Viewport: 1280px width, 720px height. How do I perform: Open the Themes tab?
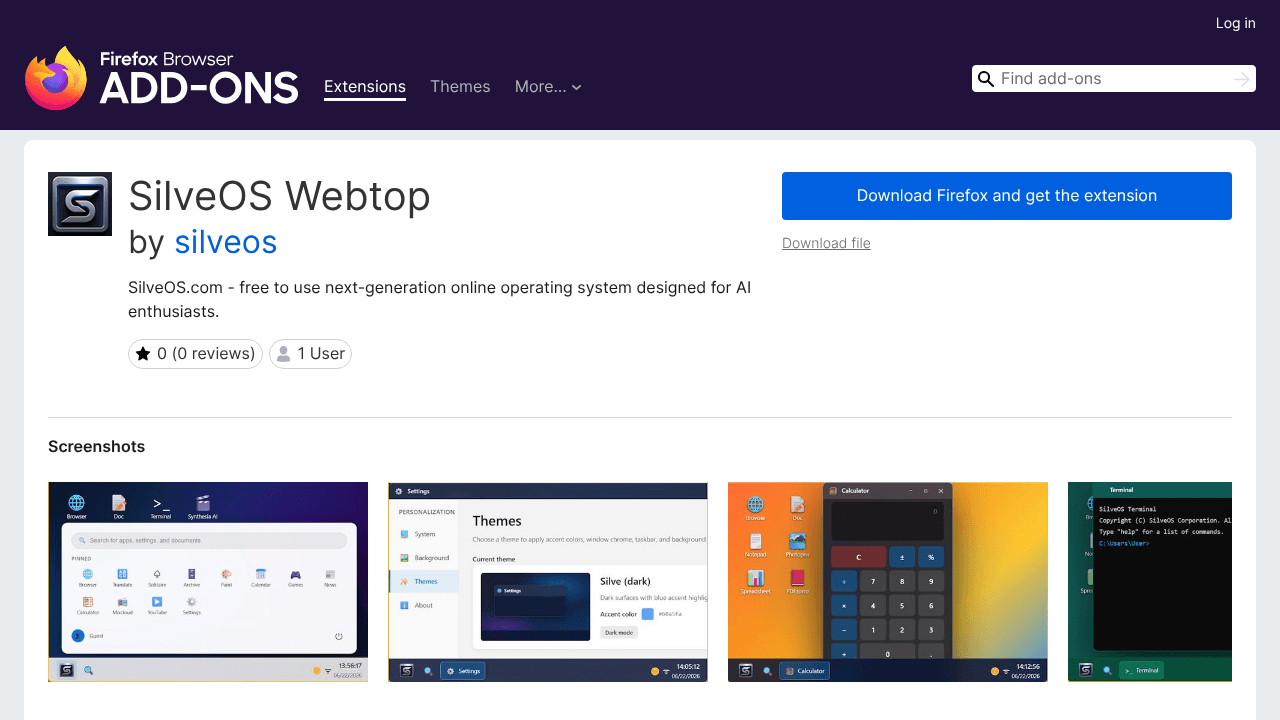460,87
